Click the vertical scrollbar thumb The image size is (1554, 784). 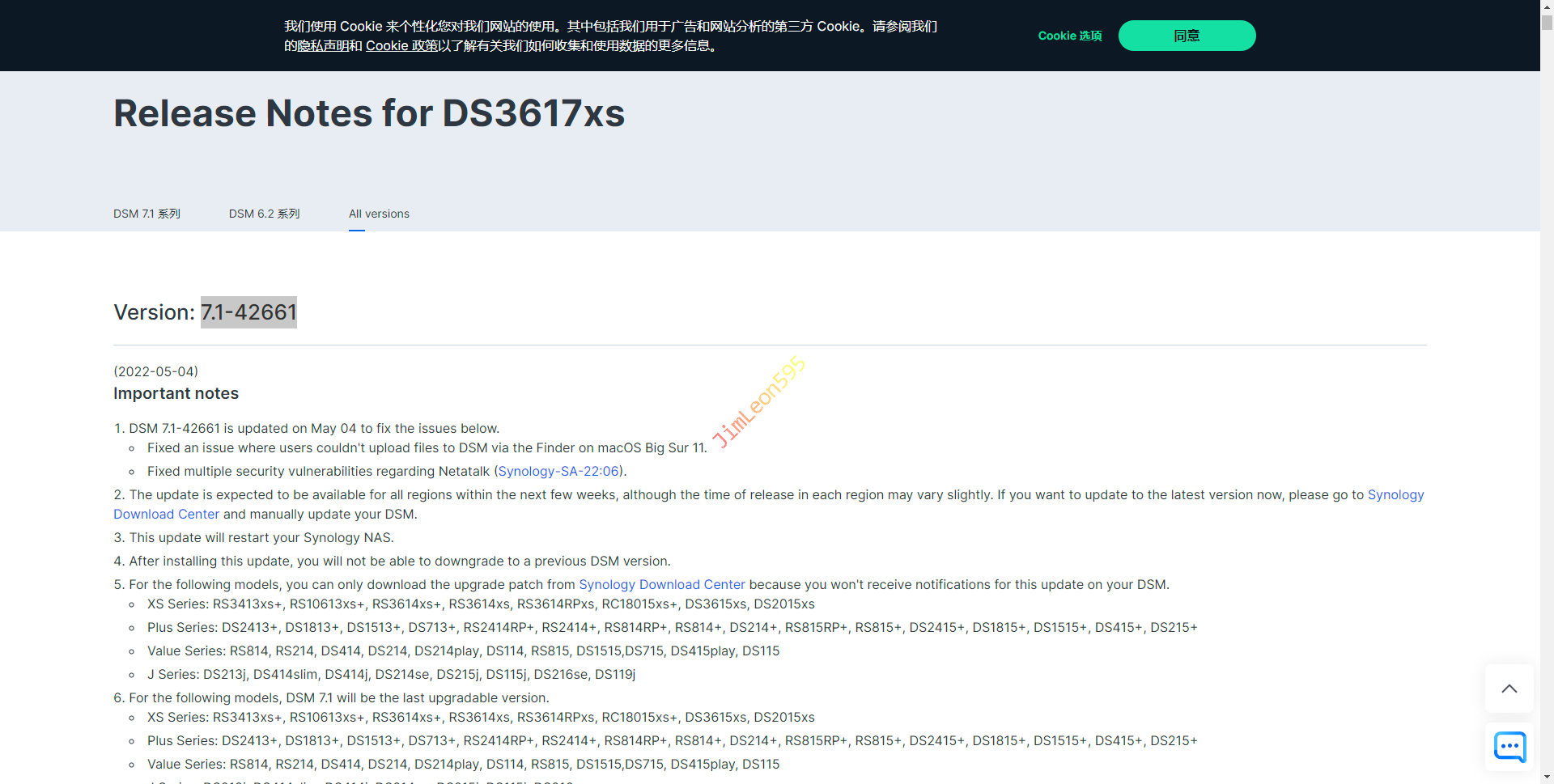click(1547, 23)
